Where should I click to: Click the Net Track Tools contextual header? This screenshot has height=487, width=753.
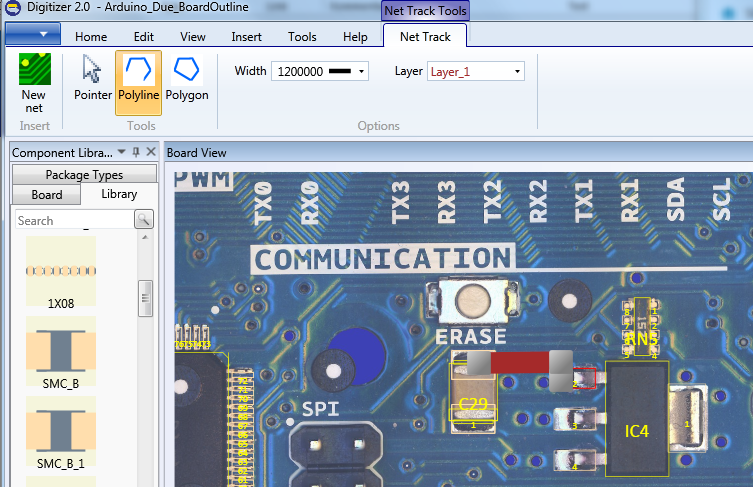coord(425,11)
